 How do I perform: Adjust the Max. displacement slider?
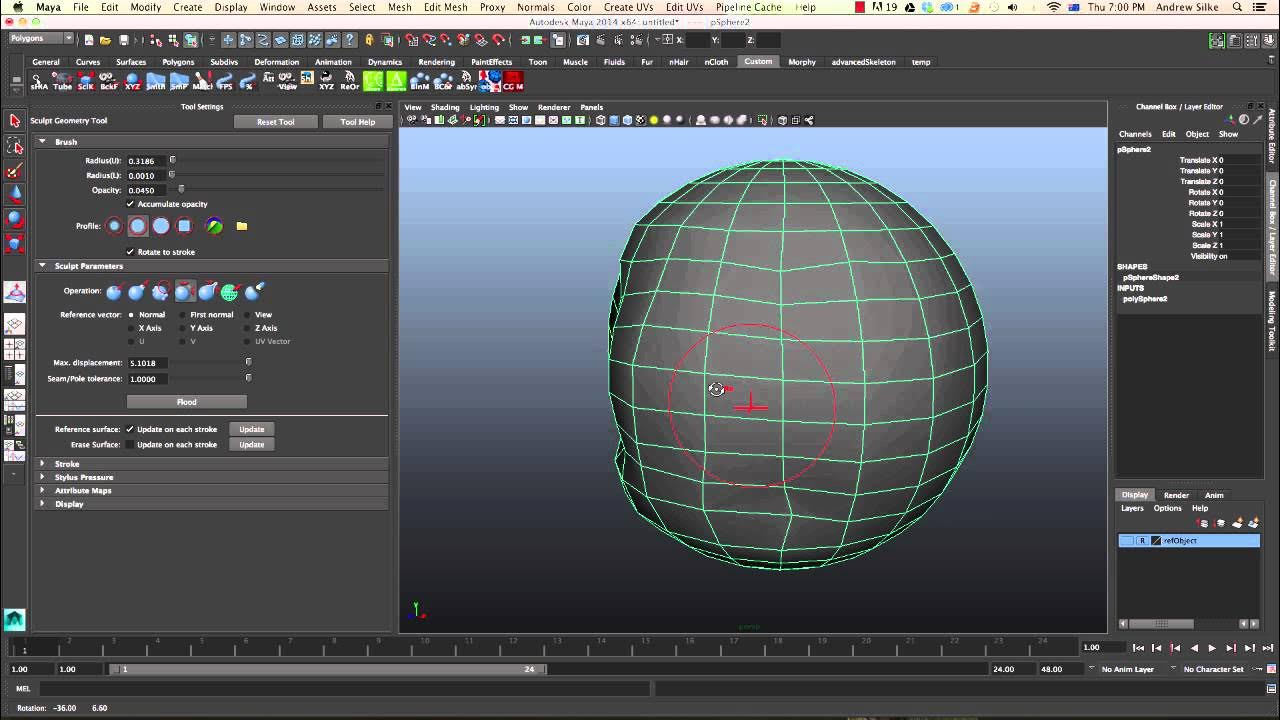click(x=248, y=362)
